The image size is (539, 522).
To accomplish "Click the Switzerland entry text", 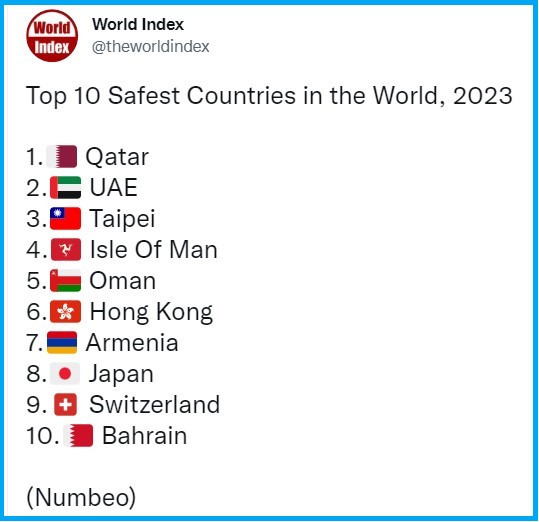I will pyautogui.click(x=154, y=404).
